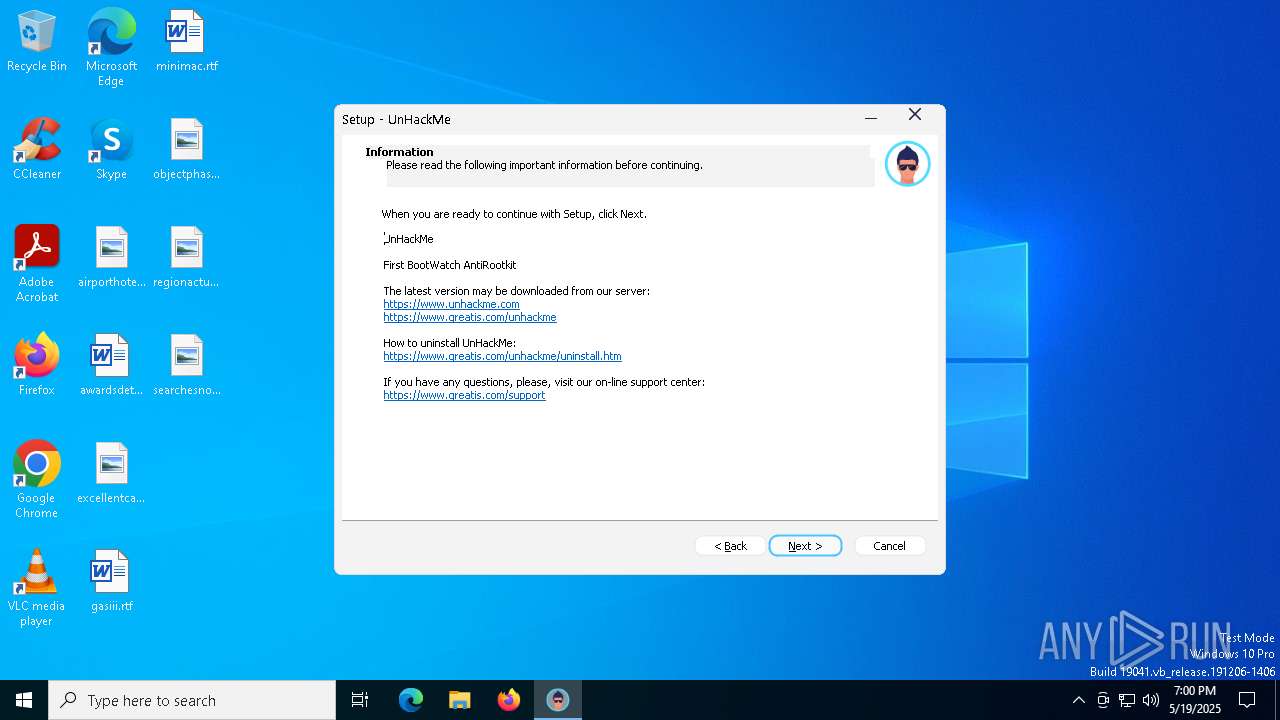Screen dimensions: 1280x720
Task: Open the https://www.unhackme.com link
Action: tap(451, 304)
